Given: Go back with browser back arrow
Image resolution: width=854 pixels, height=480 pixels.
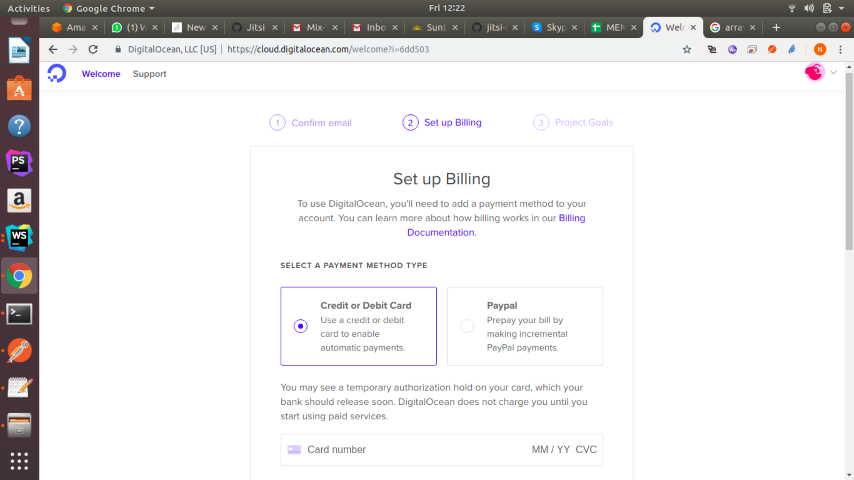Looking at the screenshot, I should click(53, 49).
